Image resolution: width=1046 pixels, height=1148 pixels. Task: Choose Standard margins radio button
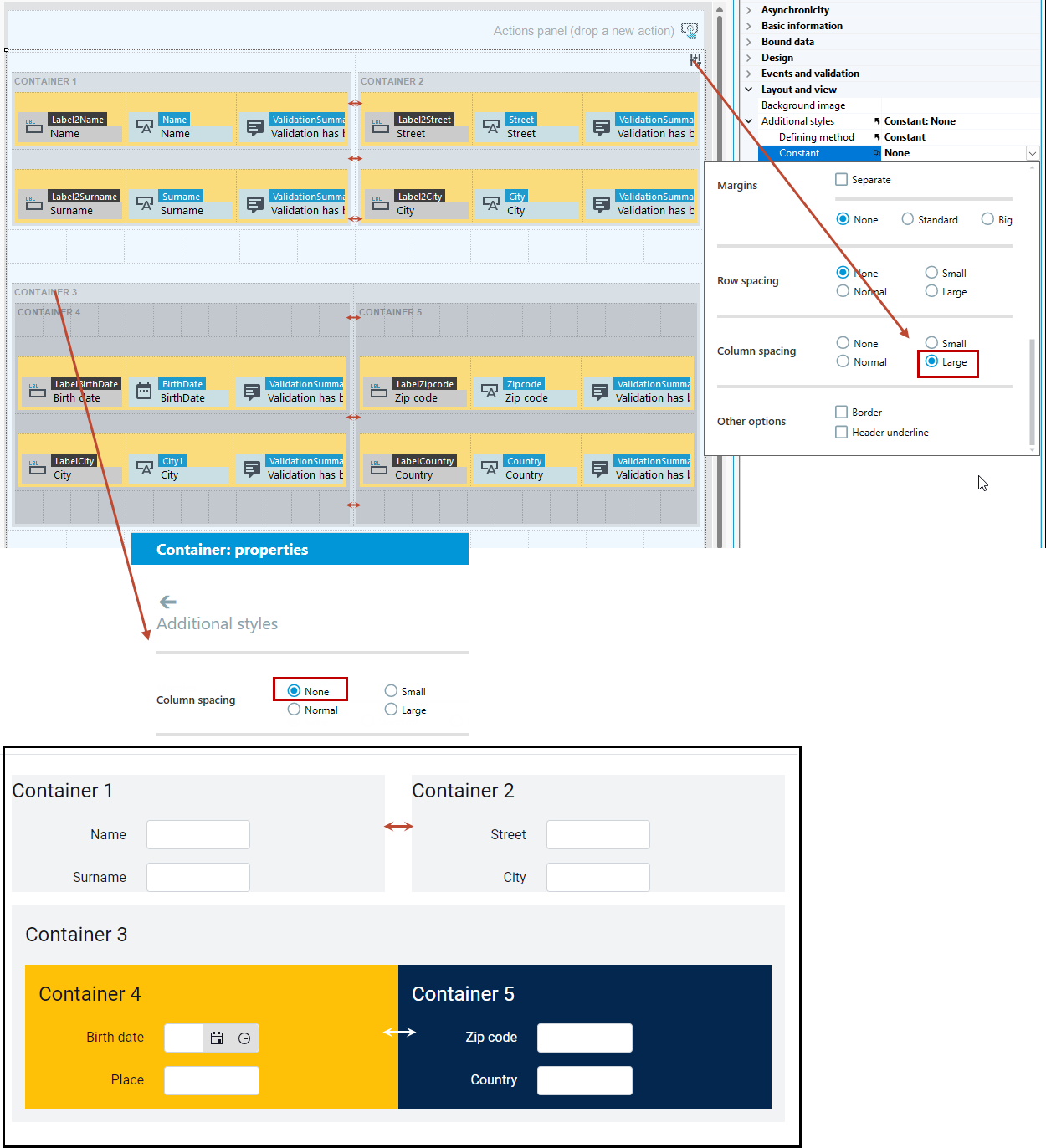pos(908,219)
